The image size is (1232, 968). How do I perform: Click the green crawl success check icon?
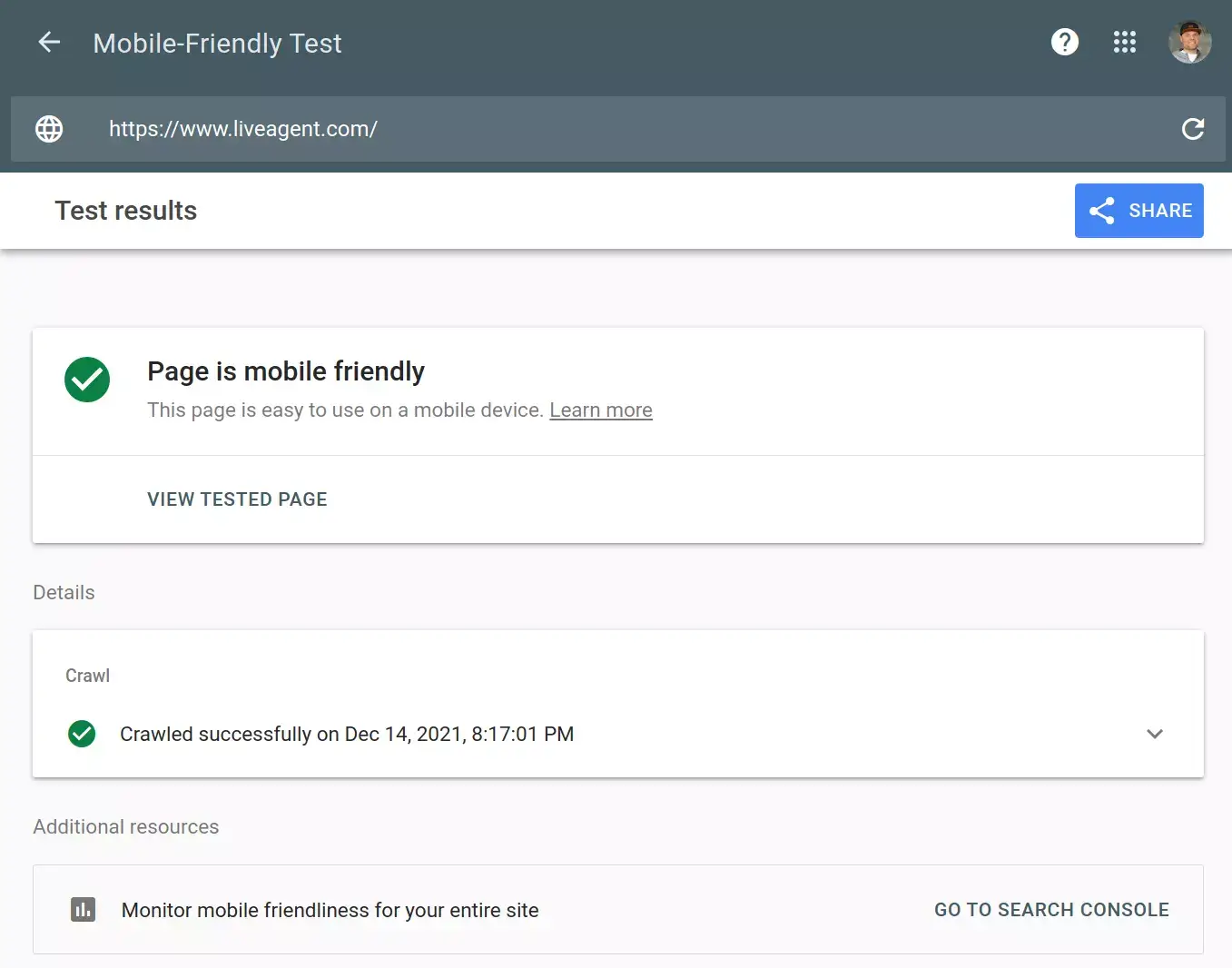[82, 734]
